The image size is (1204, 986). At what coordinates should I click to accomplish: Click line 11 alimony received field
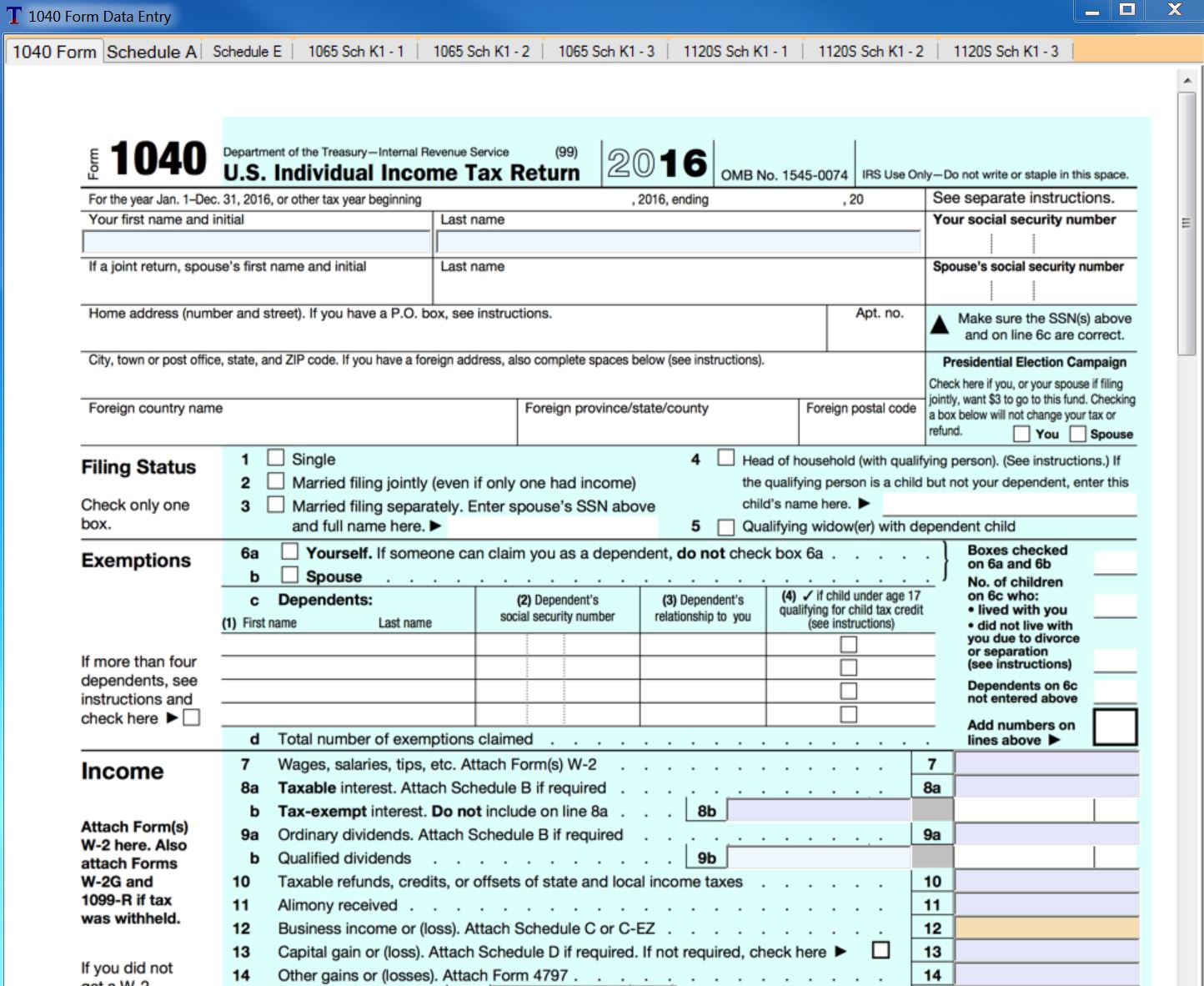tap(1046, 903)
